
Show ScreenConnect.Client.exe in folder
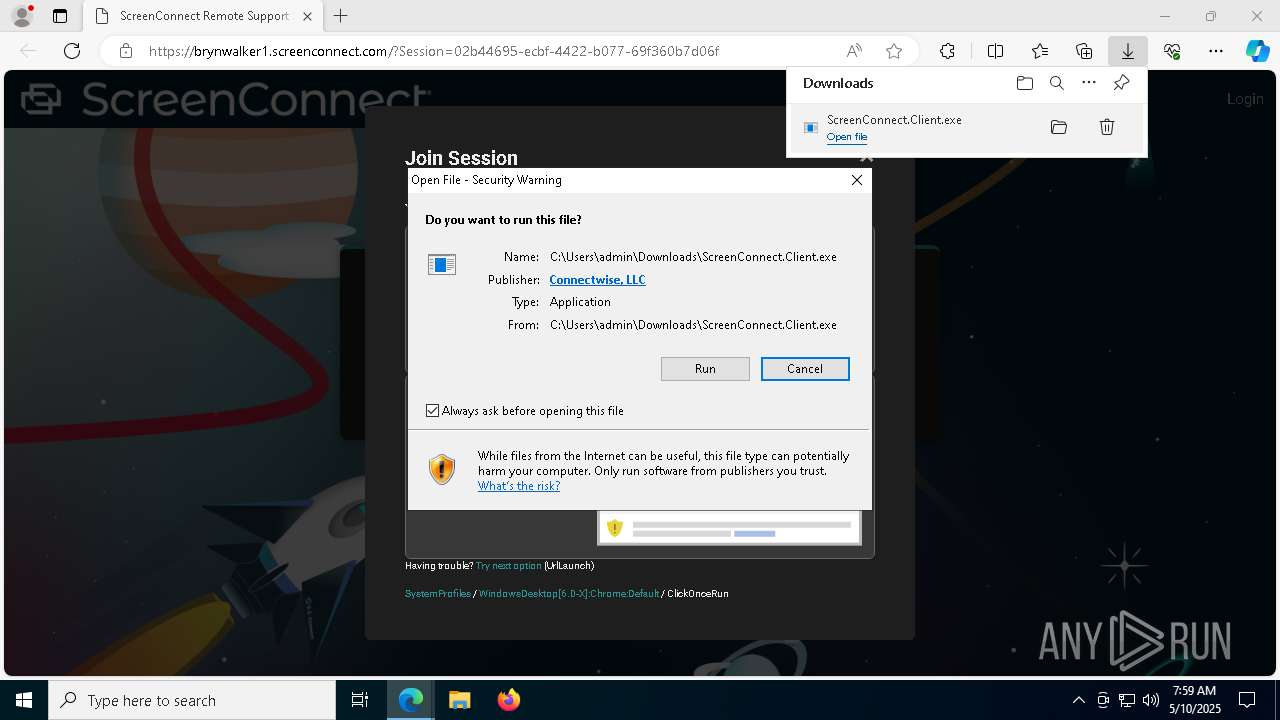click(x=1059, y=127)
